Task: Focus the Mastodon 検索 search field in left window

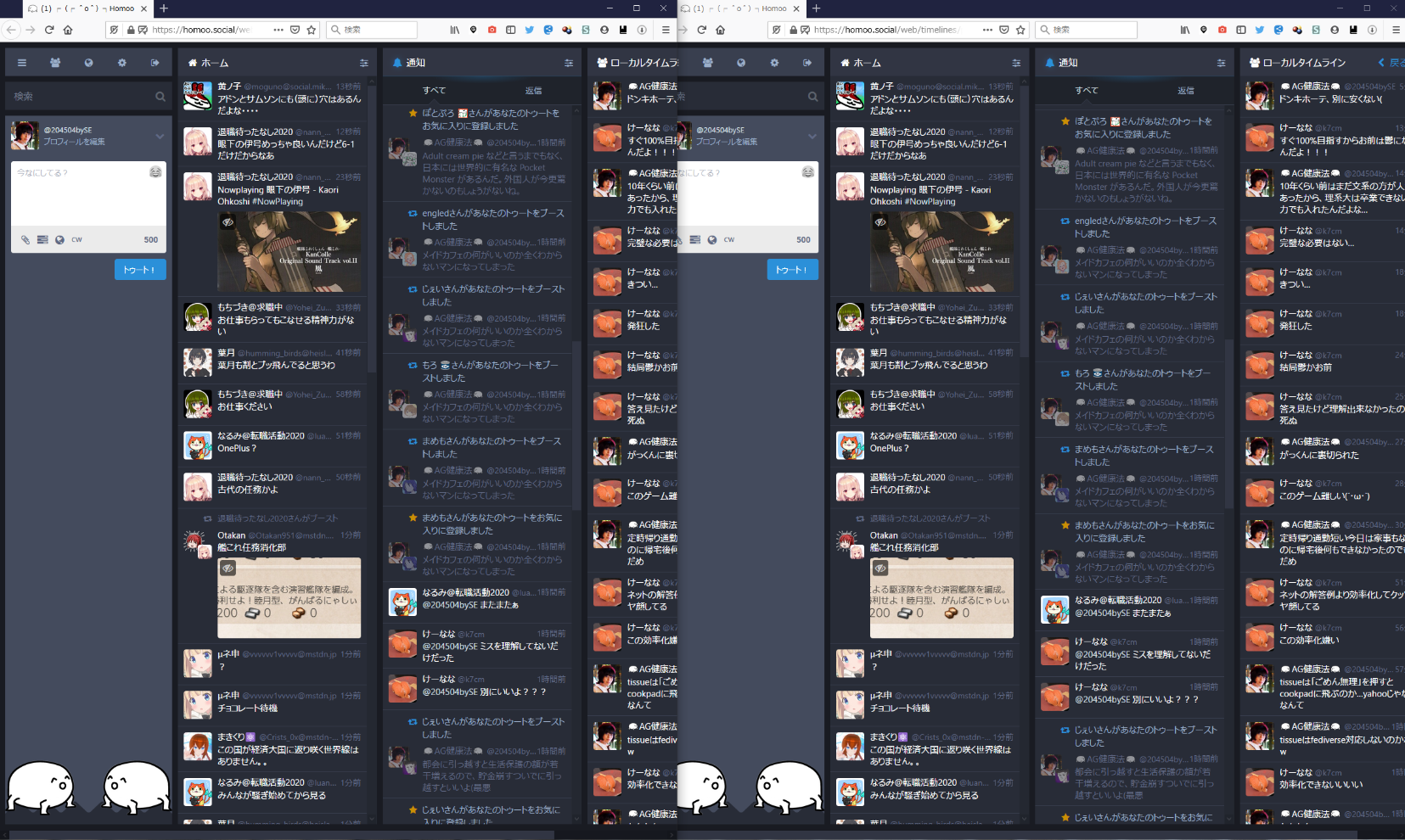Action: pyautogui.click(x=81, y=97)
